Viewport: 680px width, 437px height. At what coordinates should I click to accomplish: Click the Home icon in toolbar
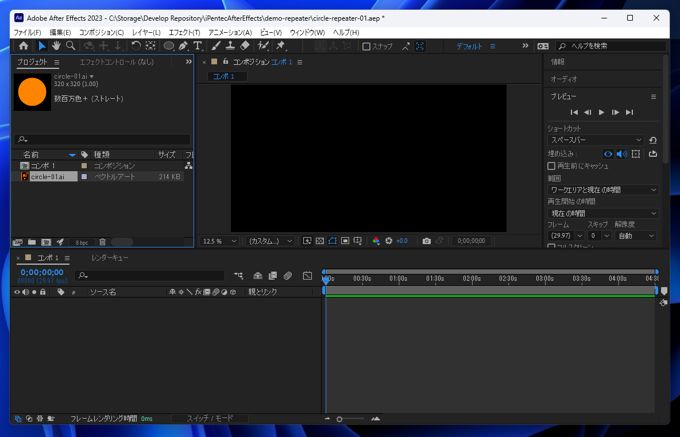(24, 46)
